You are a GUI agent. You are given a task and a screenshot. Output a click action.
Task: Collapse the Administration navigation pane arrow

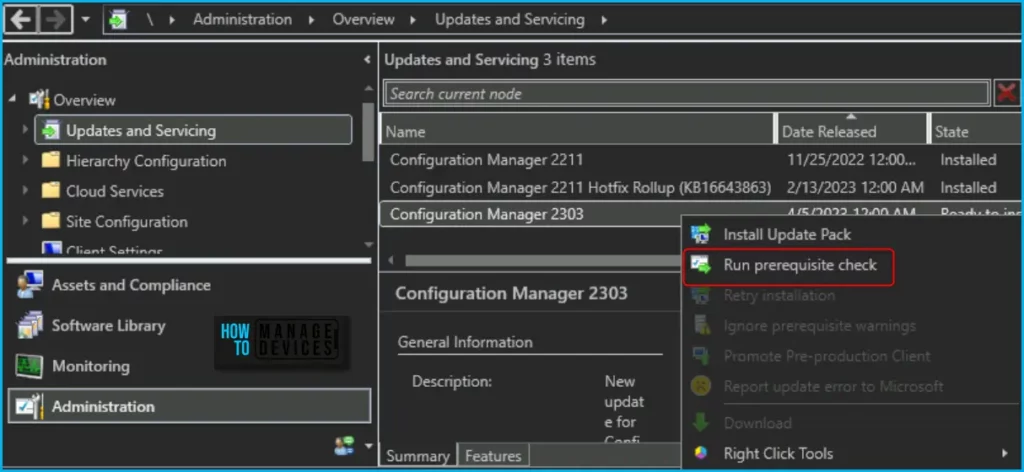367,60
